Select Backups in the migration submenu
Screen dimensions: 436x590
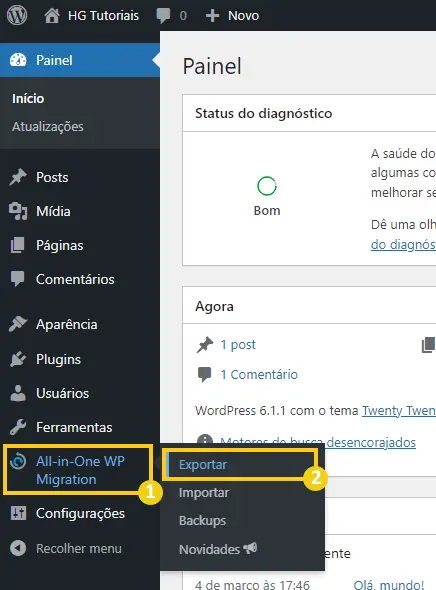tap(202, 520)
